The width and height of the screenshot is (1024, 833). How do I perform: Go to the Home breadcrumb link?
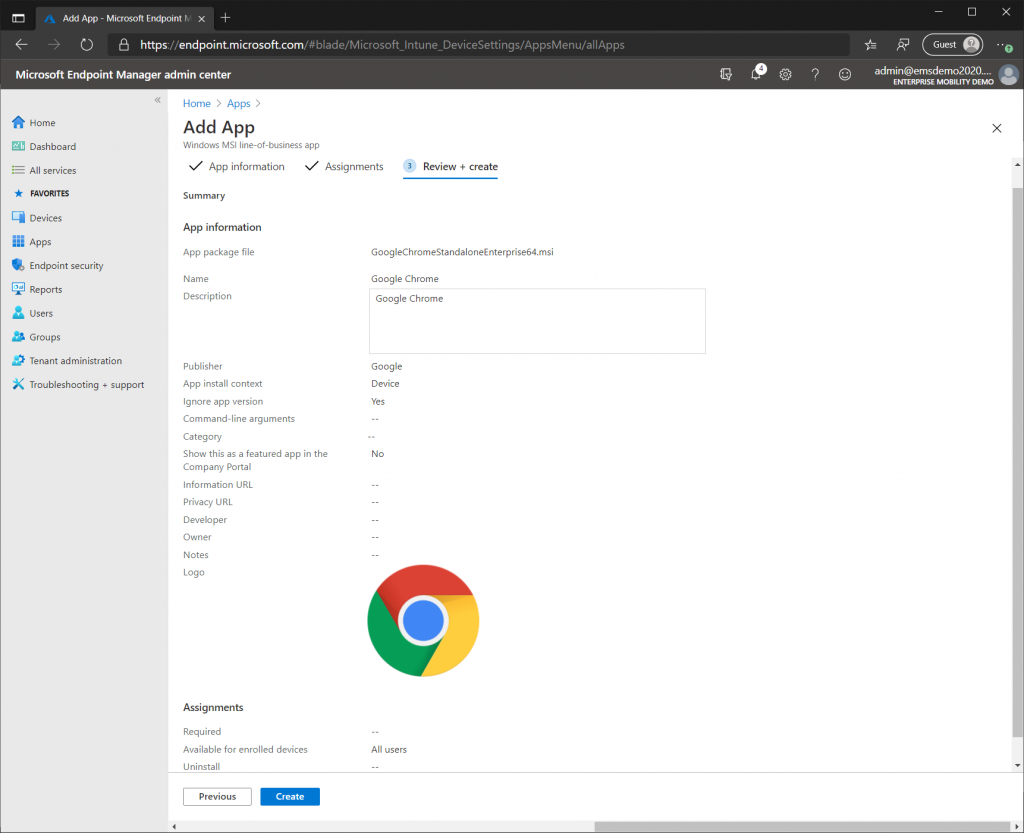point(197,103)
